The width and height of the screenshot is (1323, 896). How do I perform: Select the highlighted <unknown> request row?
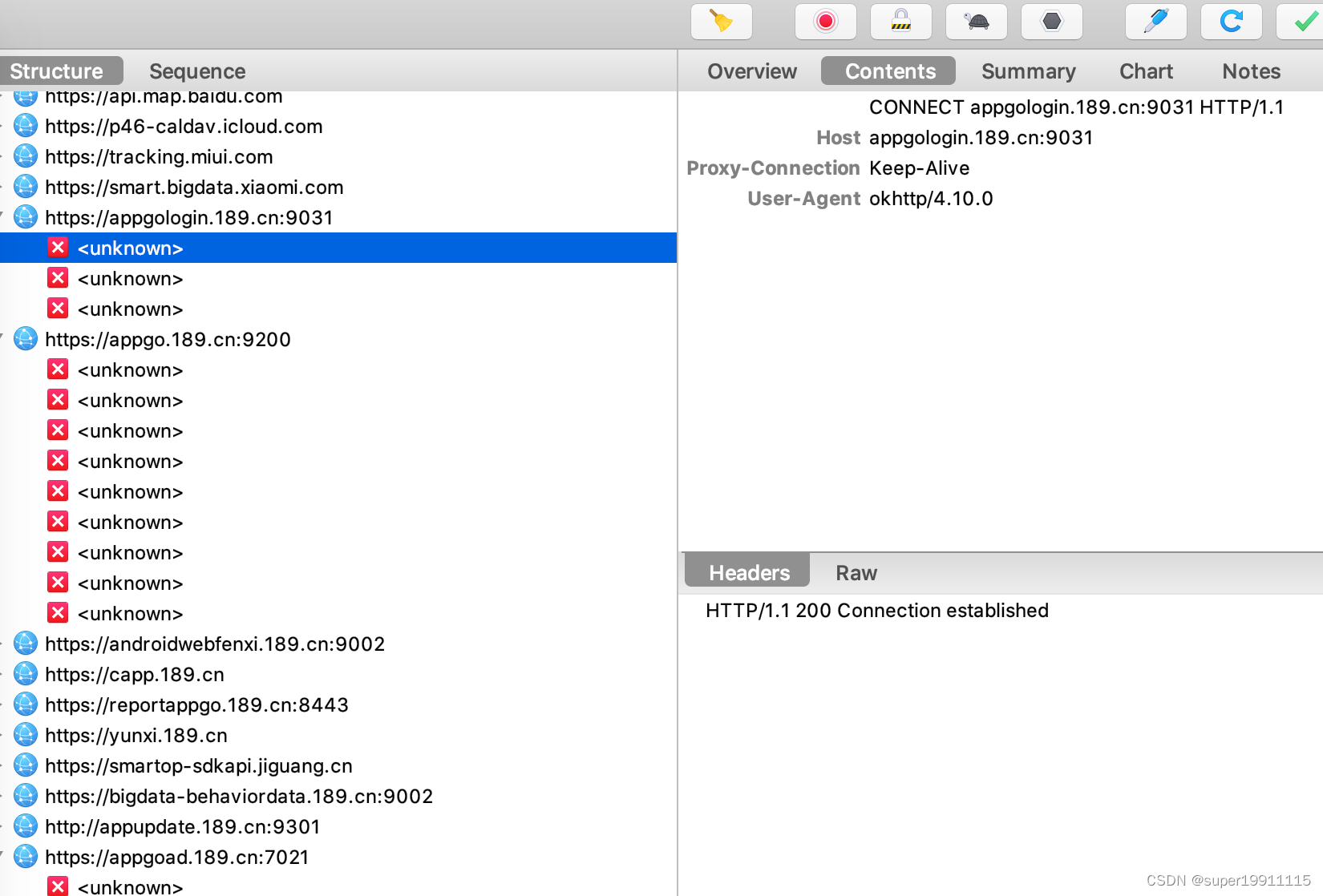point(338,248)
